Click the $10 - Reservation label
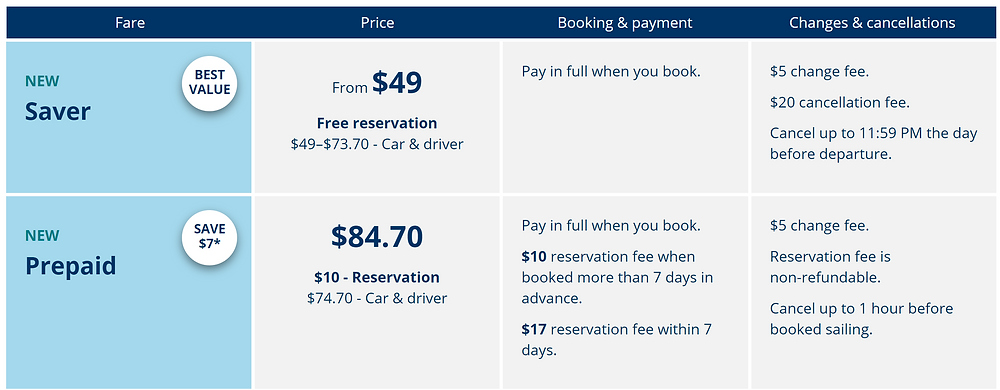 [x=377, y=277]
